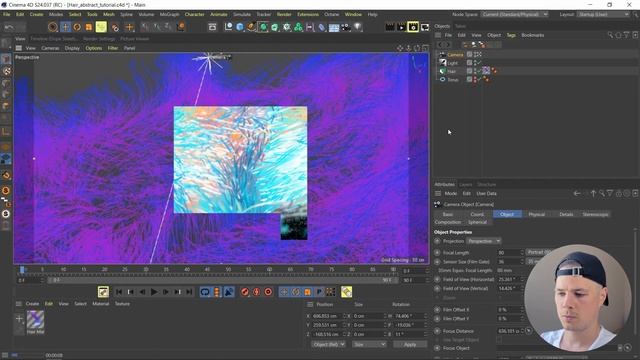Open the Node Space dropdown
Screen dimensions: 640x360
[514, 14]
